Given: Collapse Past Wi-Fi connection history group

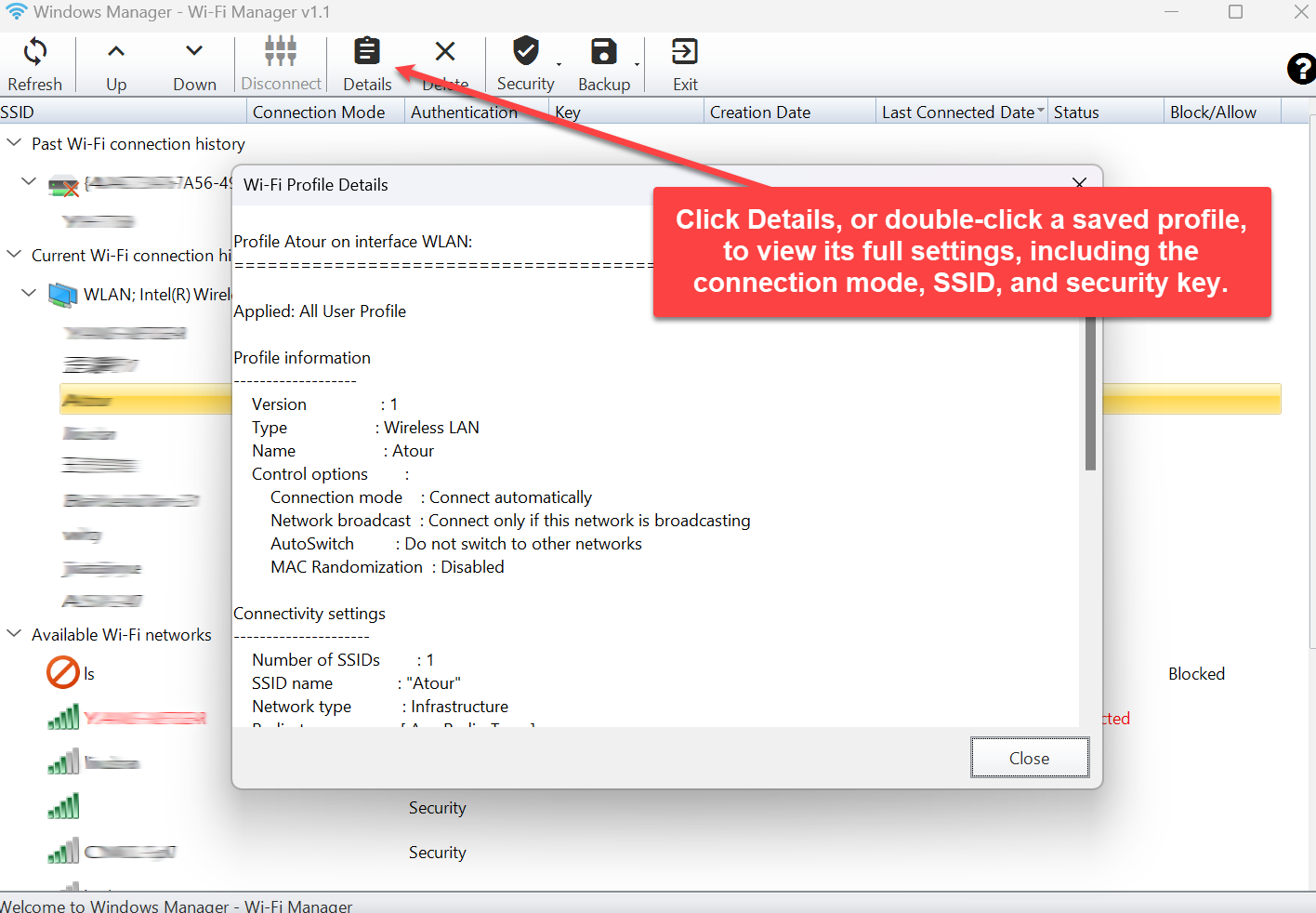Looking at the screenshot, I should 14,142.
